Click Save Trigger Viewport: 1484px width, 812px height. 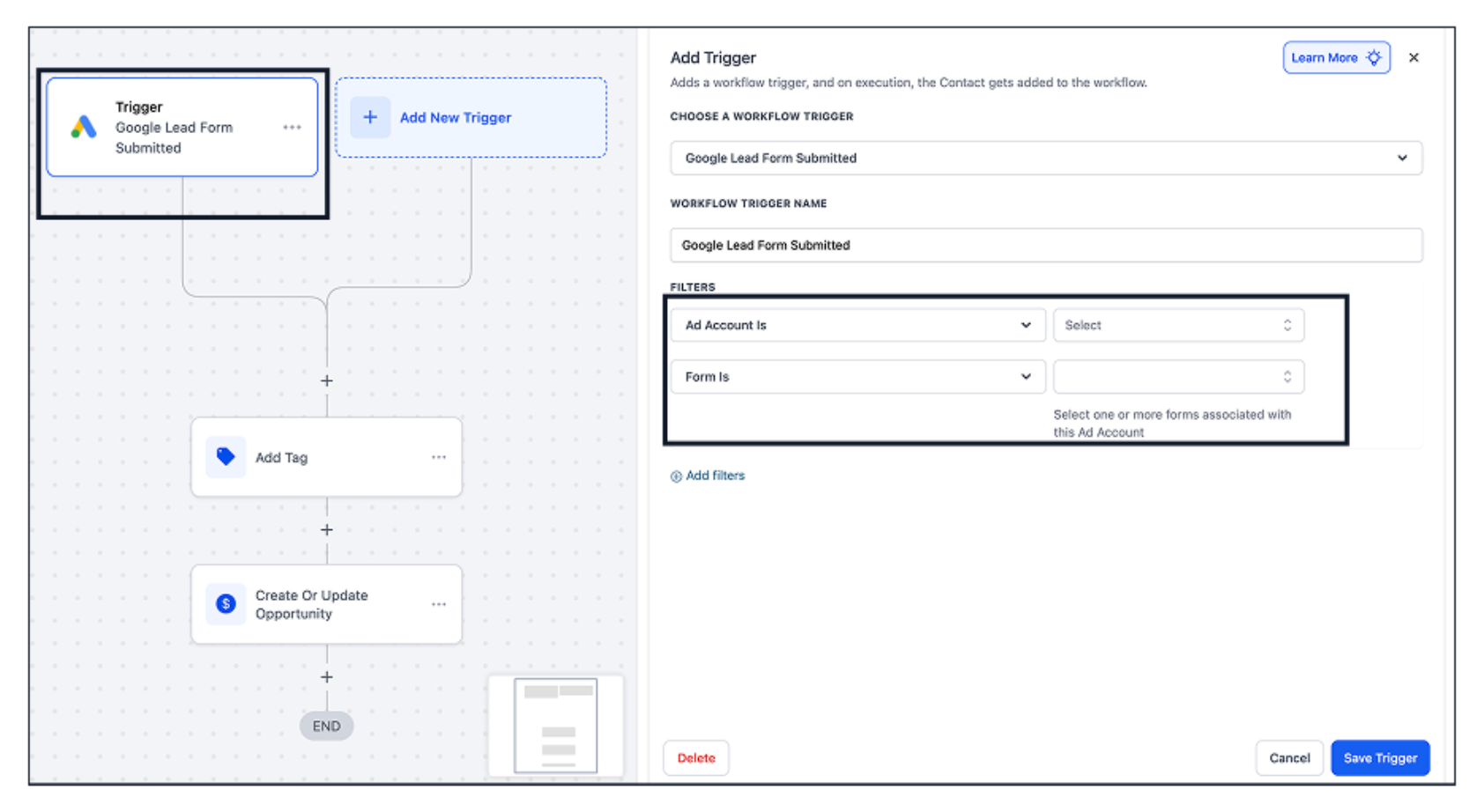(1380, 757)
